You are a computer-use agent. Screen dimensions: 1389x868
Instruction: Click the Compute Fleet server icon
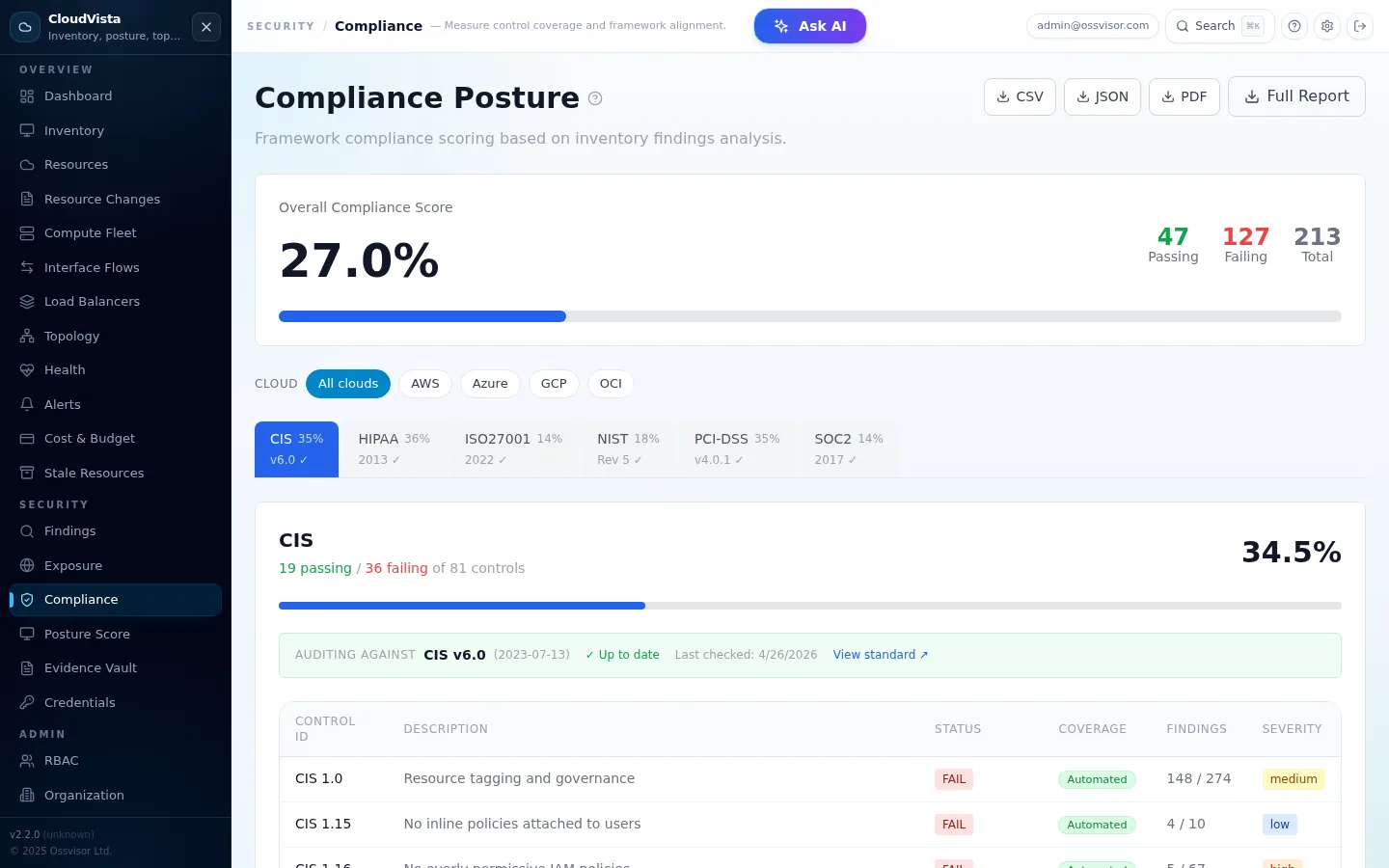point(27,233)
